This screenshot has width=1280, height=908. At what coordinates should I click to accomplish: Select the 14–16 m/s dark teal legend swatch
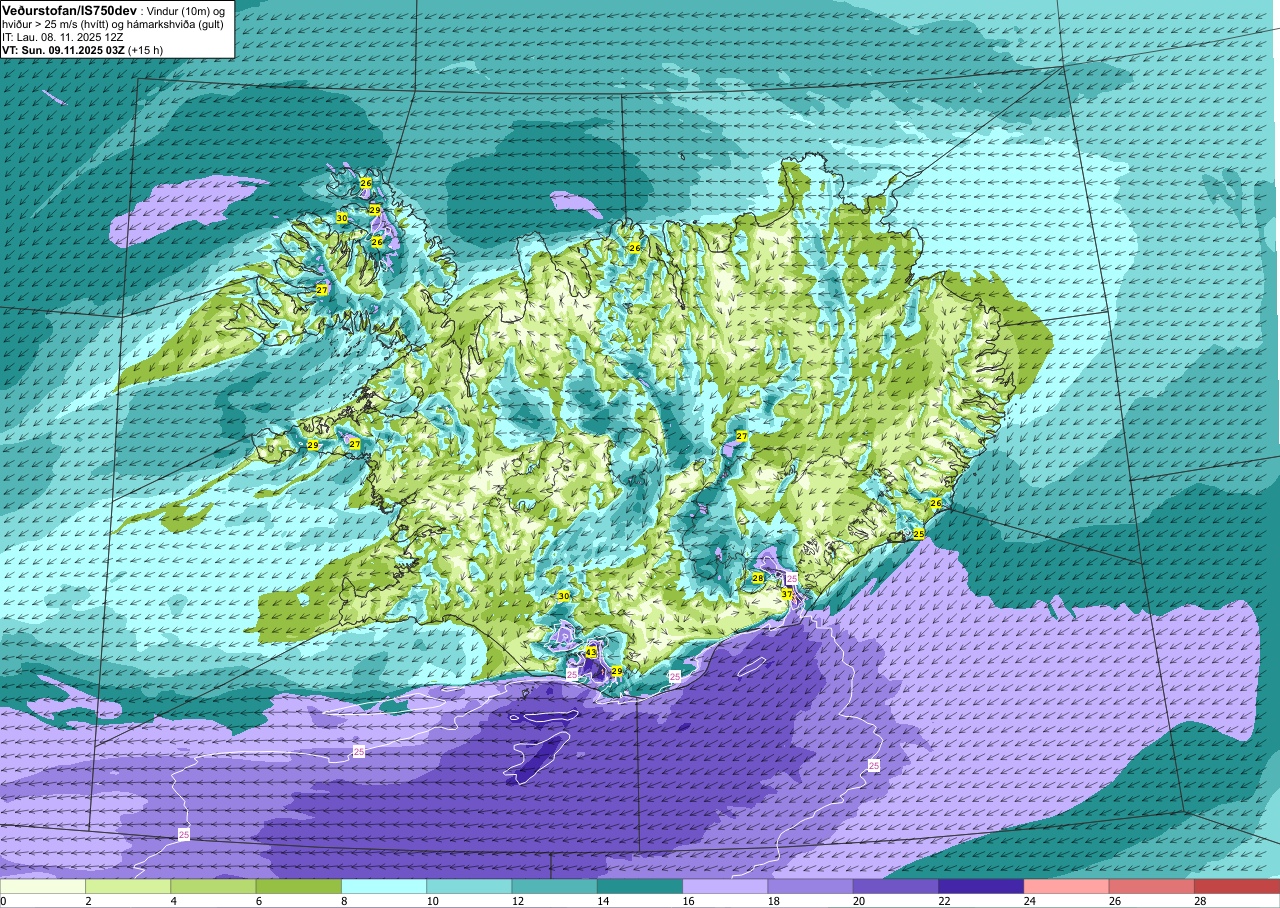[x=640, y=886]
